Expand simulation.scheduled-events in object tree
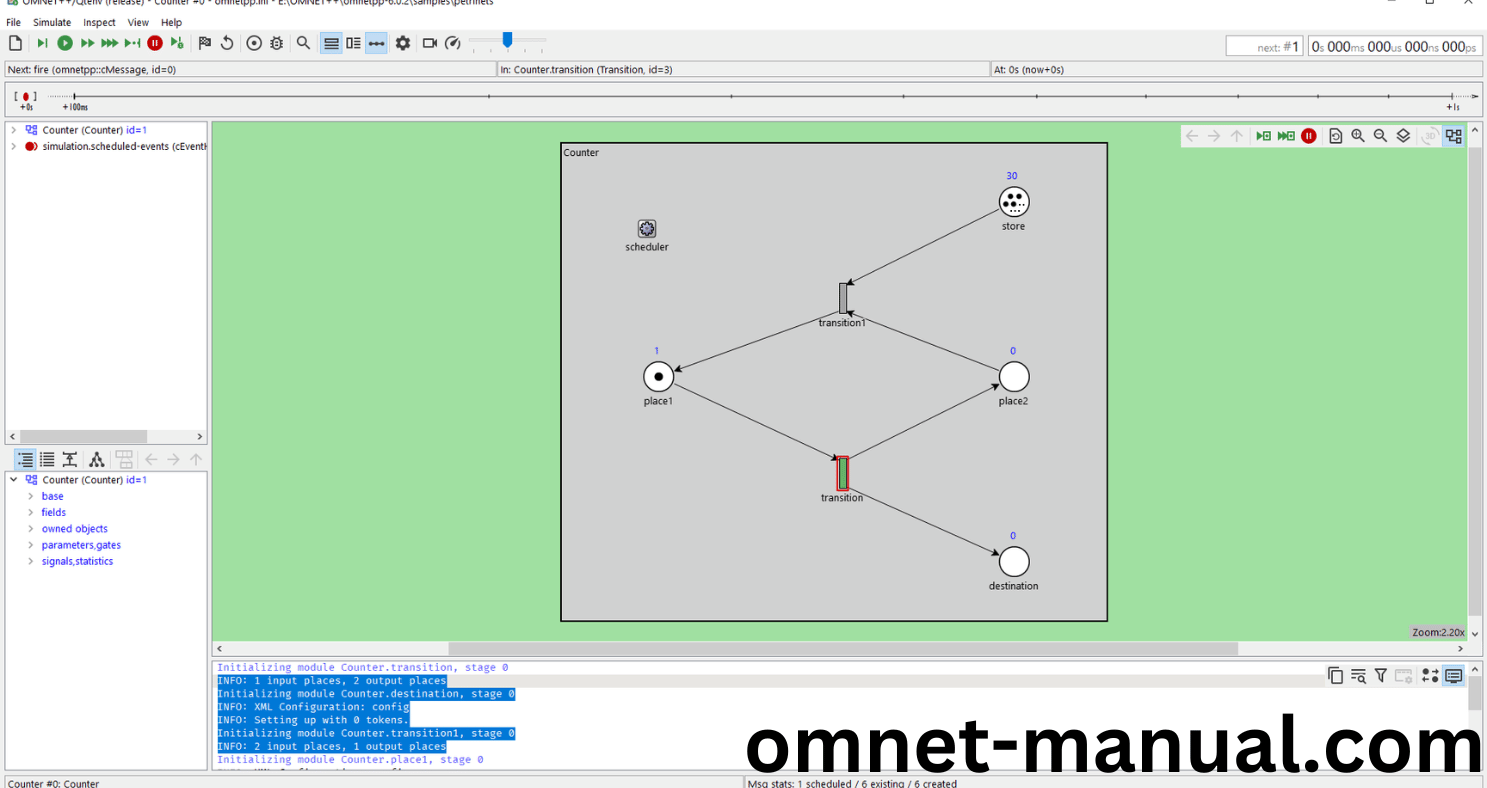1487x788 pixels. (x=13, y=146)
